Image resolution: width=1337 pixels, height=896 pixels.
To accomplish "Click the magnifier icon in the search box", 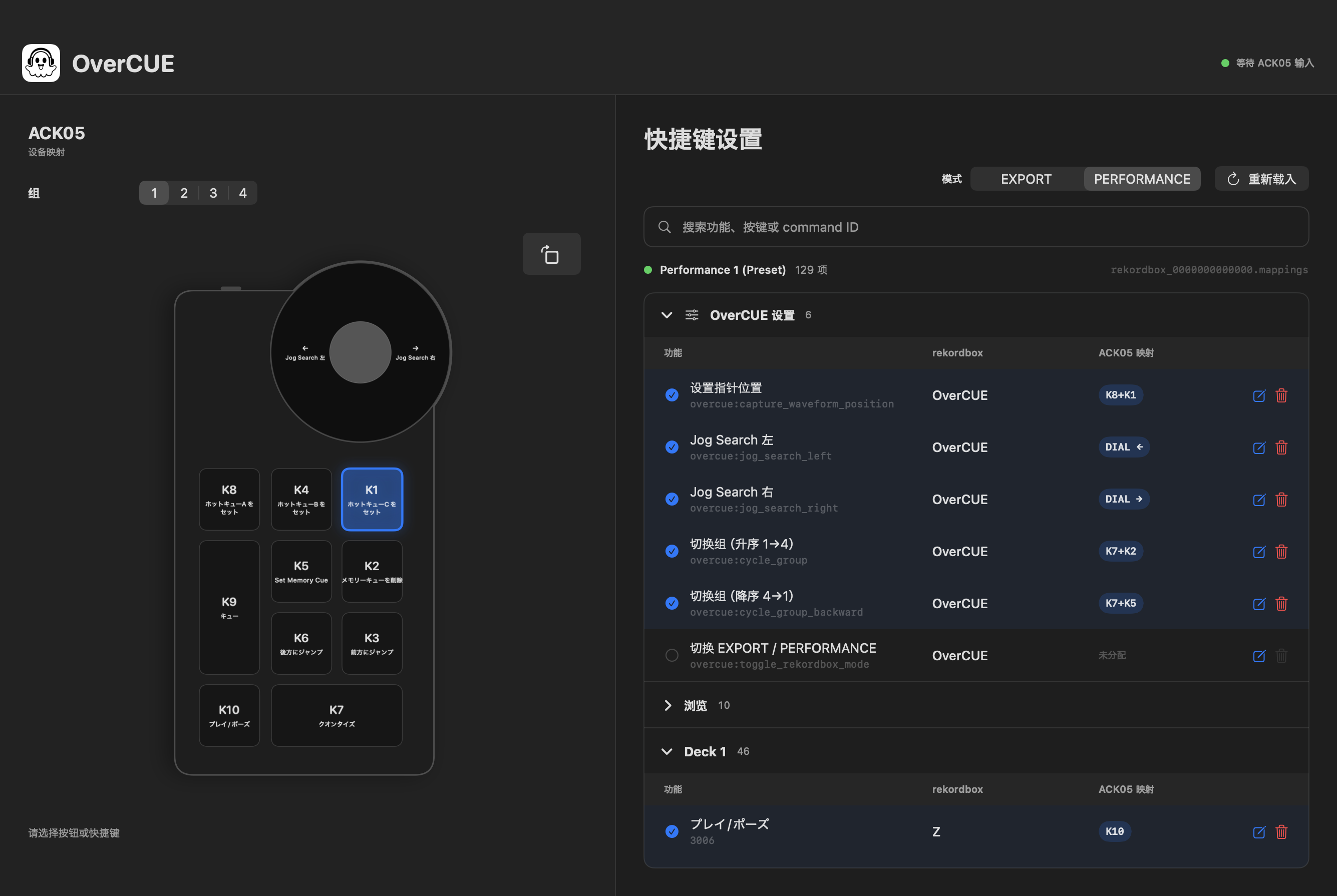I will 664,227.
